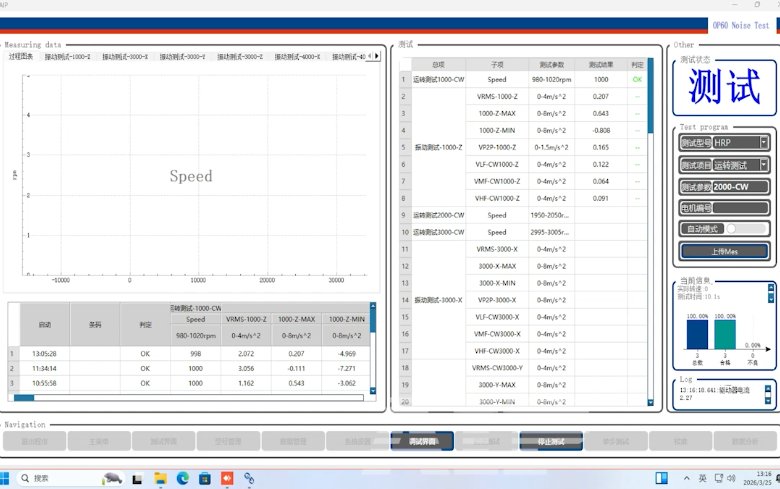This screenshot has height=489, width=780.
Task: Open the black square app on the taskbar
Action: point(137,479)
